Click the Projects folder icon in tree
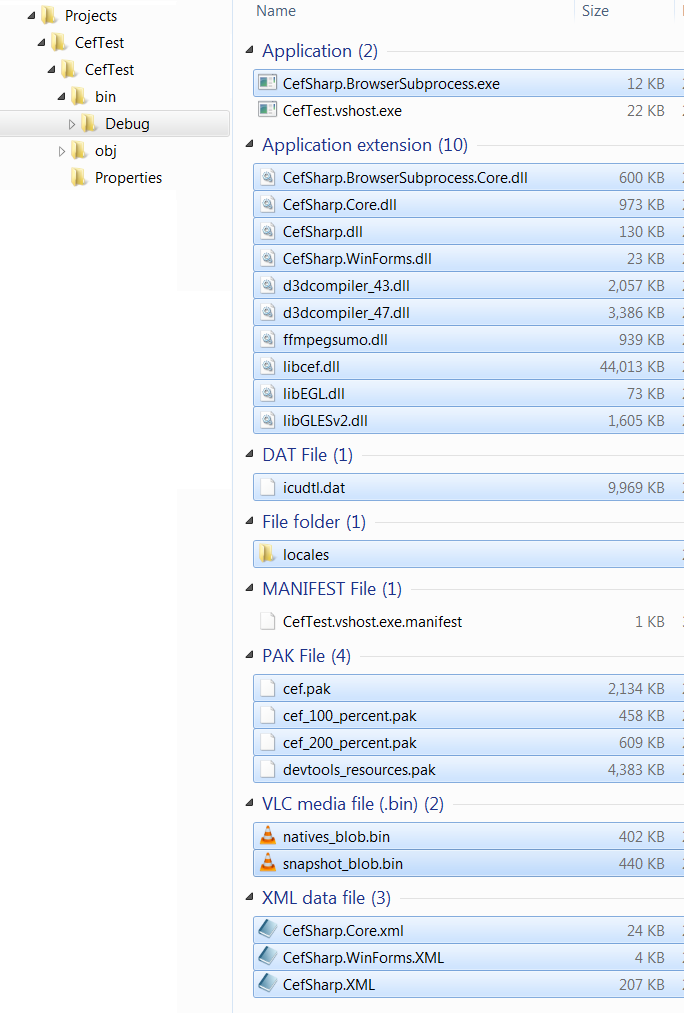Image resolution: width=684 pixels, height=1013 pixels. pyautogui.click(x=49, y=16)
